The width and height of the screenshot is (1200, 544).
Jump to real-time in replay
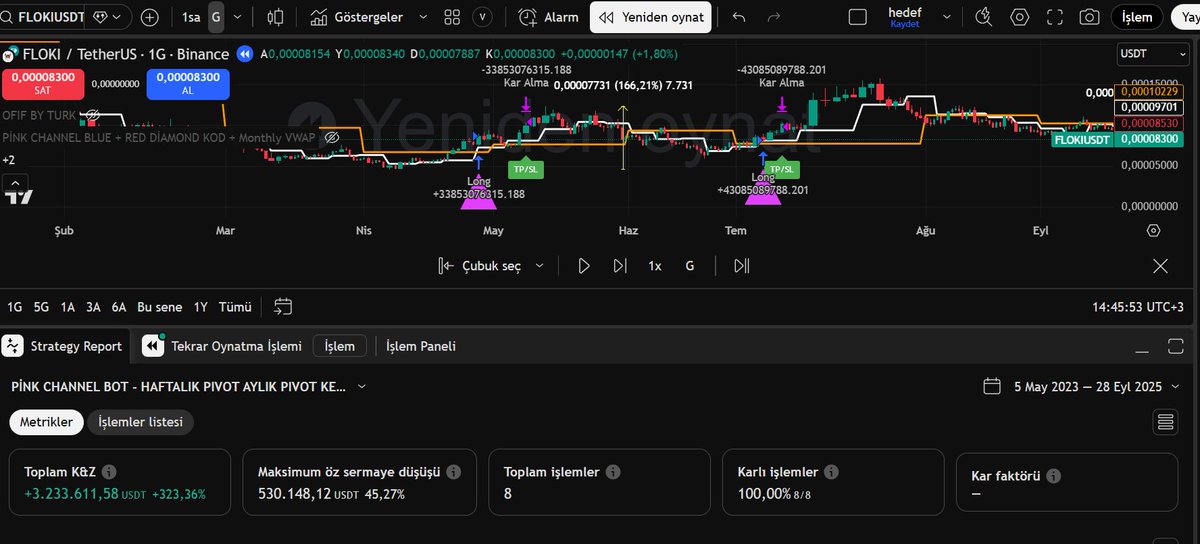741,266
